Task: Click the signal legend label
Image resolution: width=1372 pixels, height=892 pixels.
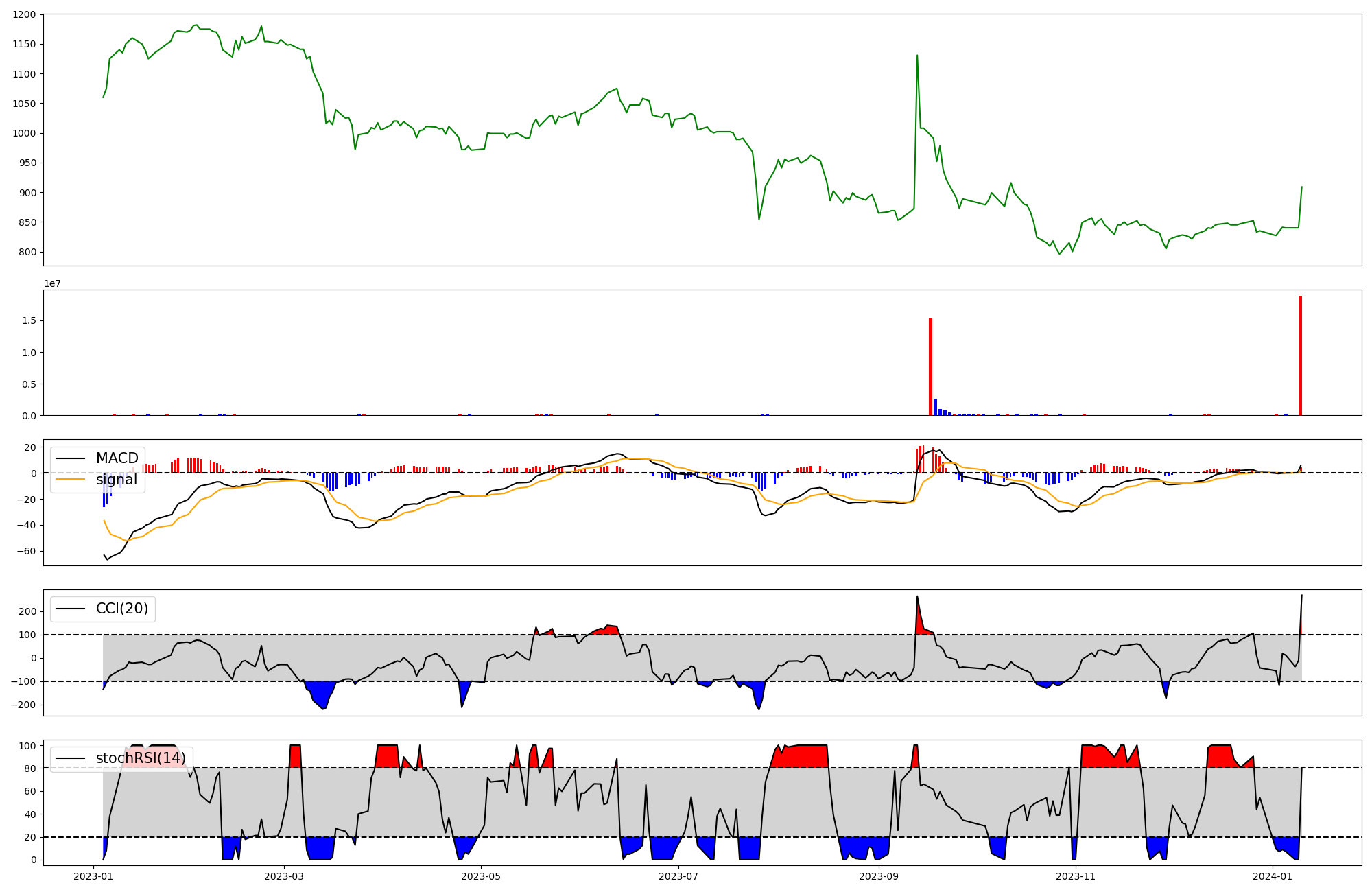Action: point(116,480)
